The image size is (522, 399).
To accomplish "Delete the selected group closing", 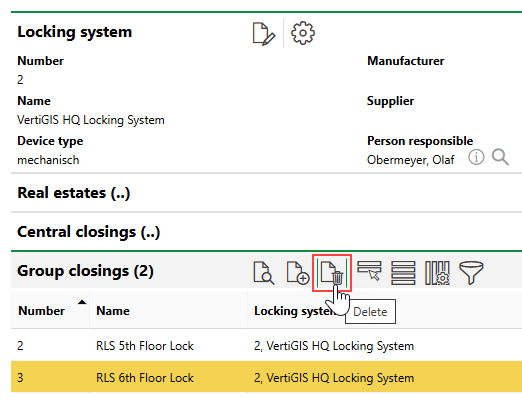I will (332, 273).
